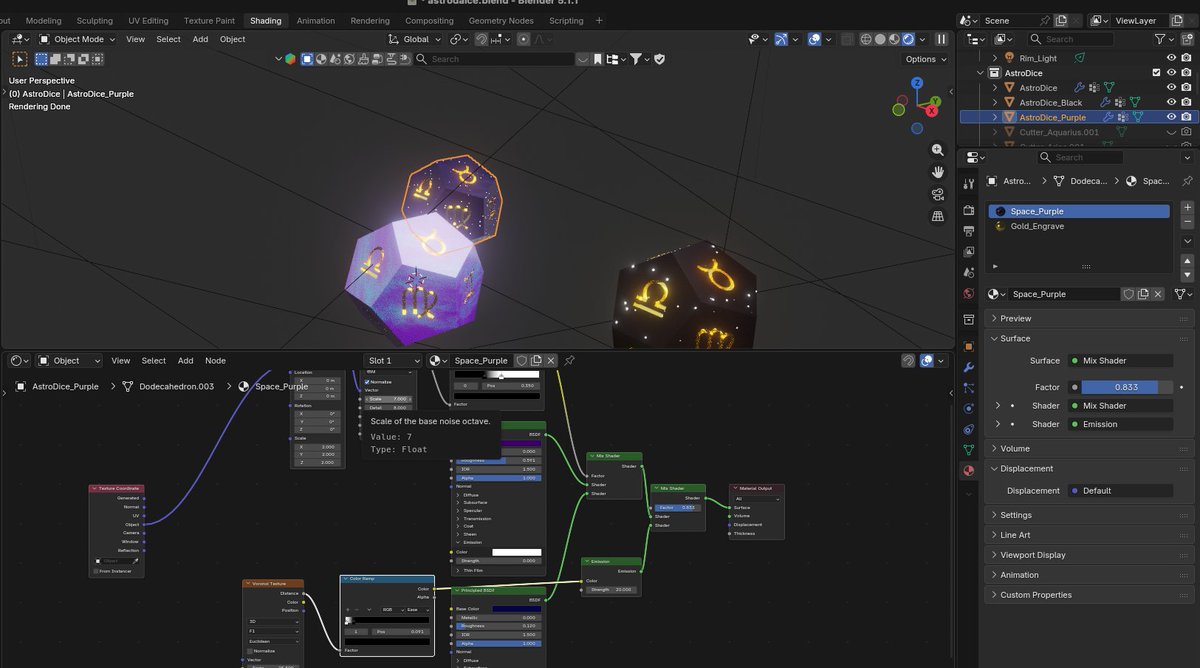Disable AstroDice object render camera icon
This screenshot has height=668, width=1200.
tap(1186, 88)
